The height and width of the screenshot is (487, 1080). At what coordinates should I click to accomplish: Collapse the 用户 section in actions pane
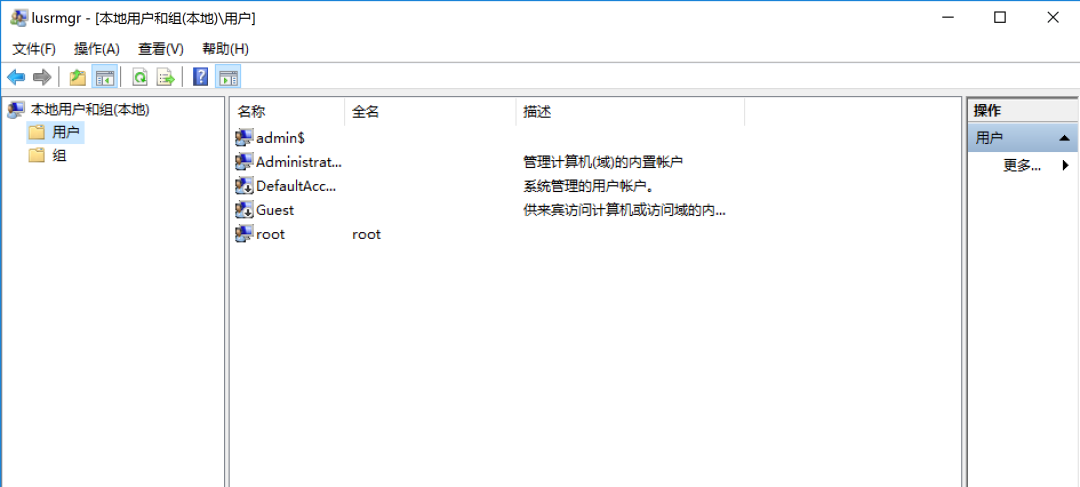pyautogui.click(x=1065, y=138)
